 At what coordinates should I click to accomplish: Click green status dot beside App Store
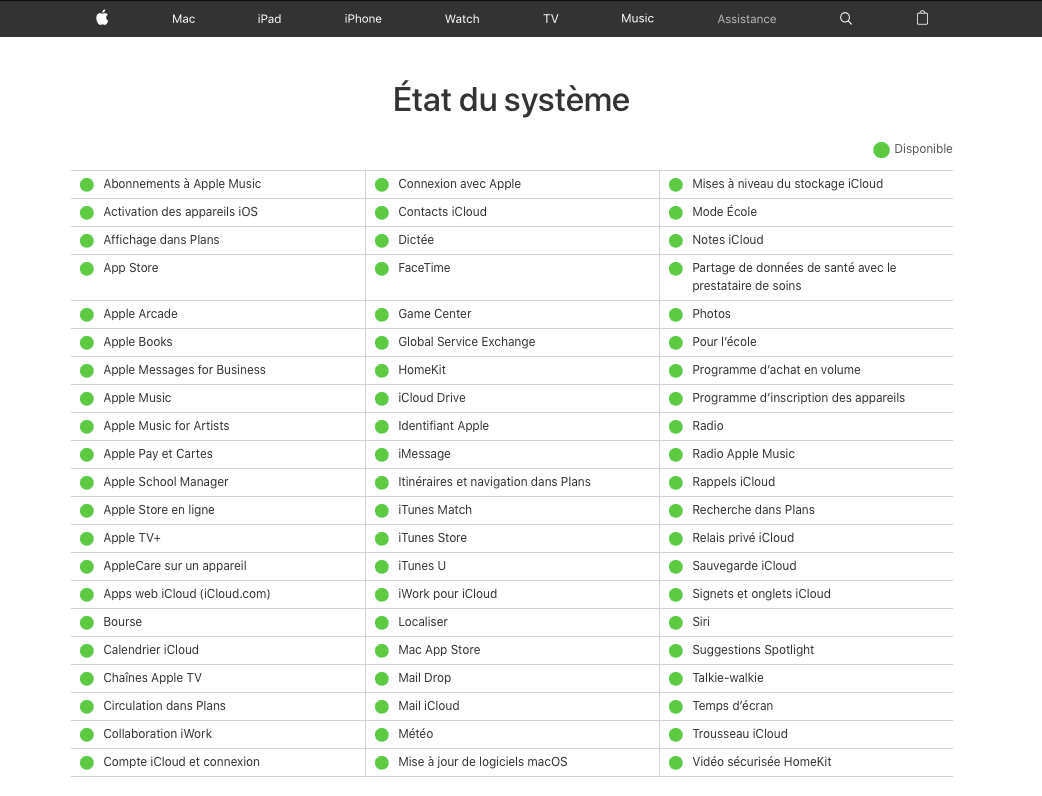click(86, 268)
